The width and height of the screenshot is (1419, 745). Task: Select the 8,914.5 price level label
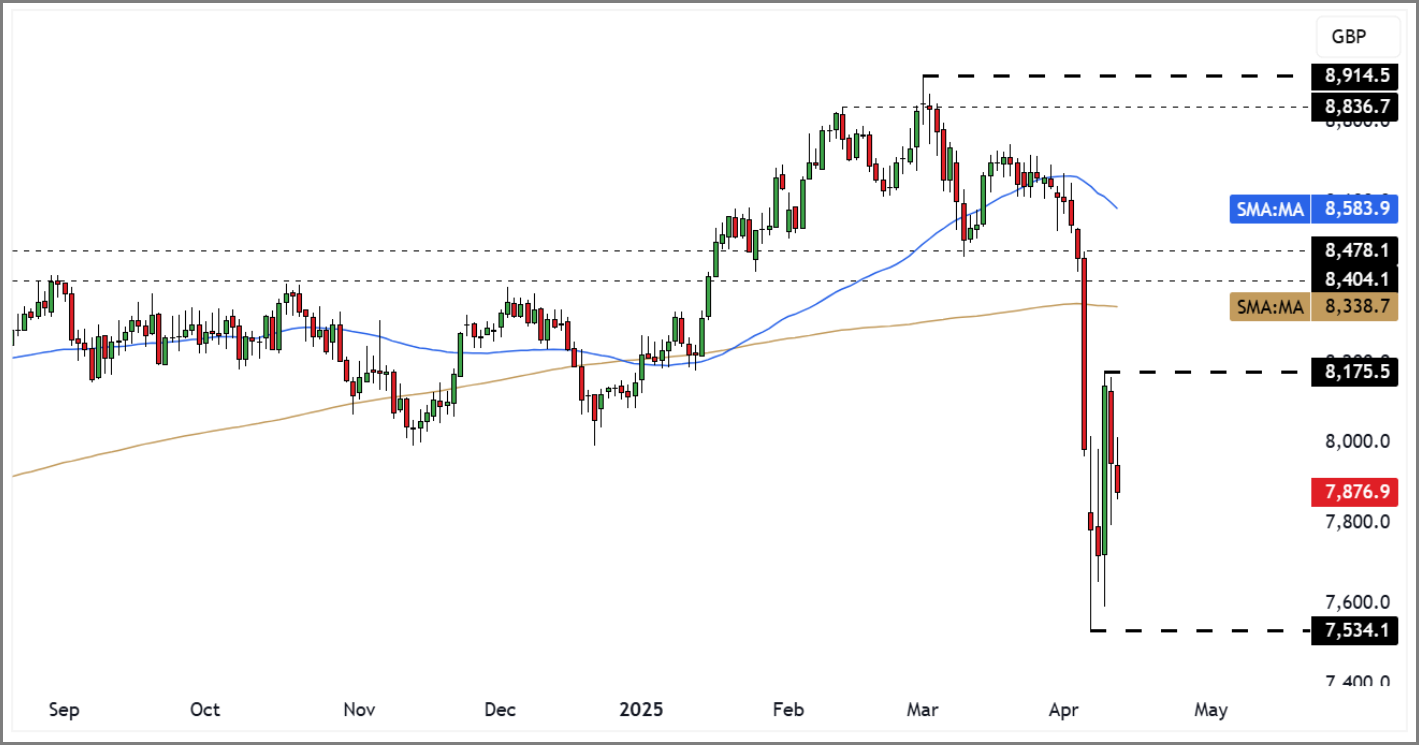1356,75
